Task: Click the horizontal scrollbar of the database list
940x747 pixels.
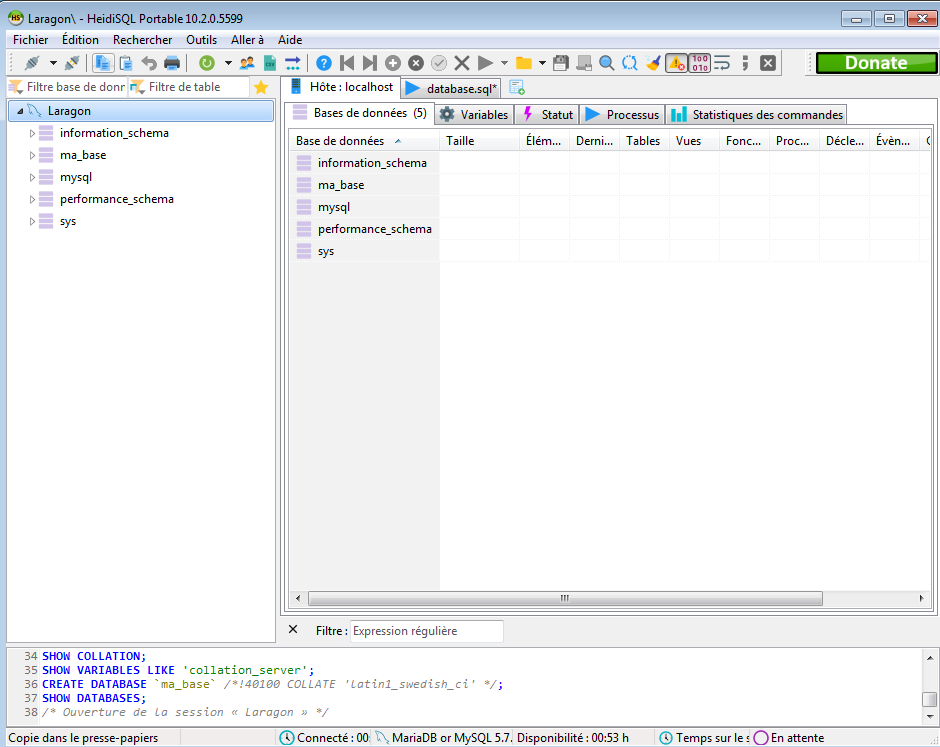Action: tap(565, 598)
